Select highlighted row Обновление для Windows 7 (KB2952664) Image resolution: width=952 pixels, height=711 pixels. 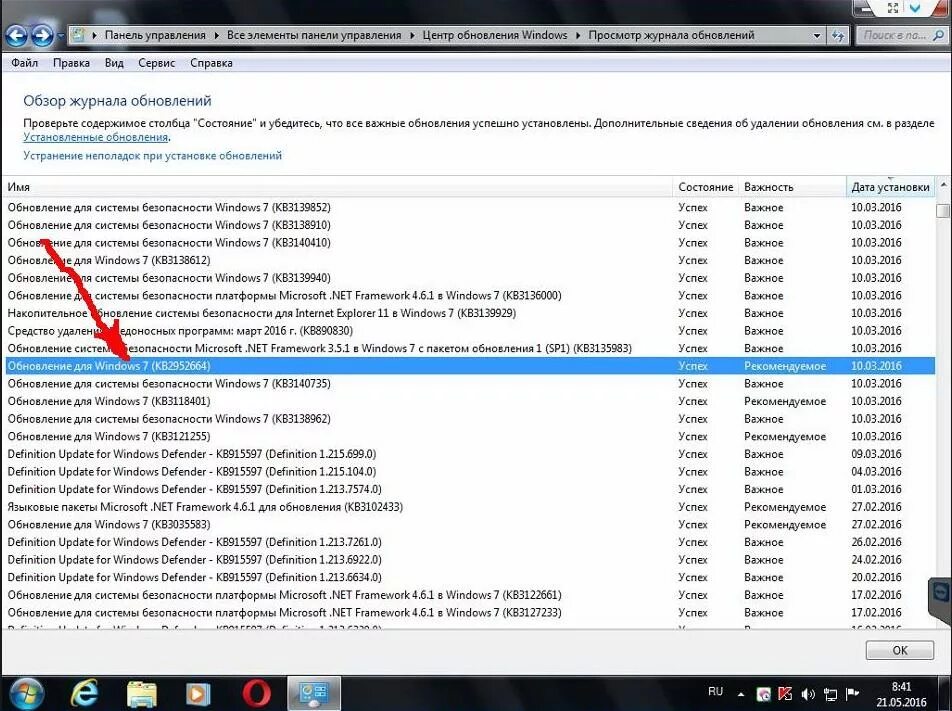[x=469, y=366]
